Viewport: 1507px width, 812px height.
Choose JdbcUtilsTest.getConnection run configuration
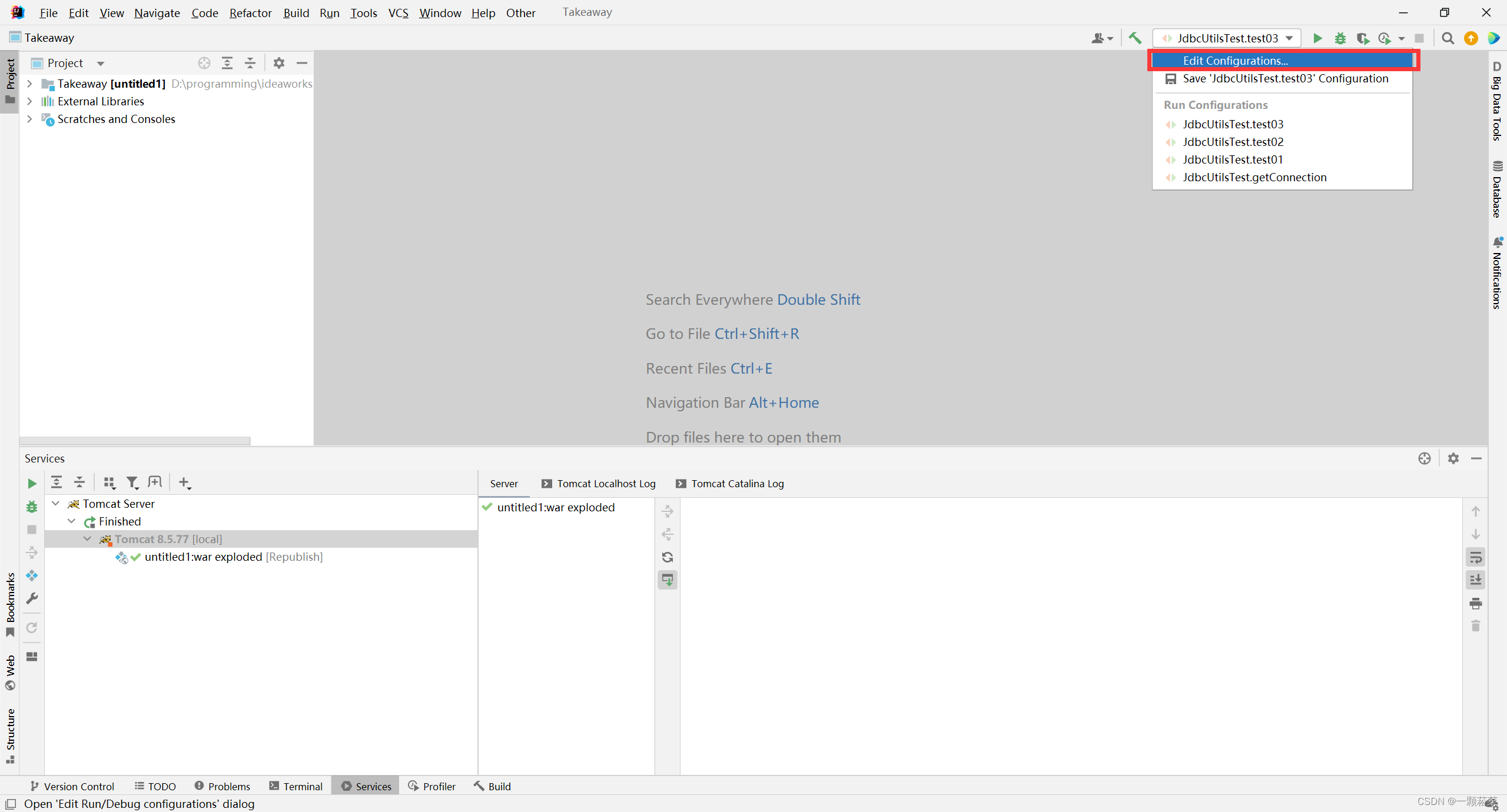pos(1254,177)
